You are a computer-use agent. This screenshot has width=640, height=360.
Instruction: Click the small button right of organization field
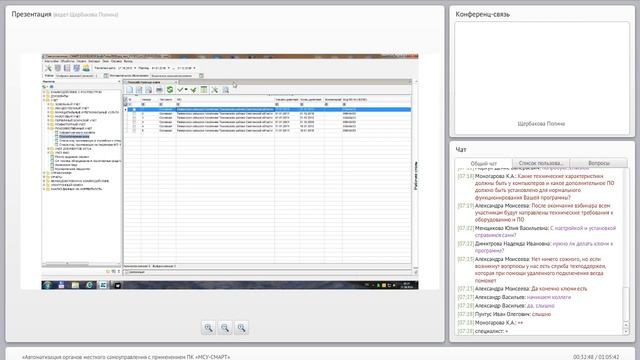point(201,76)
